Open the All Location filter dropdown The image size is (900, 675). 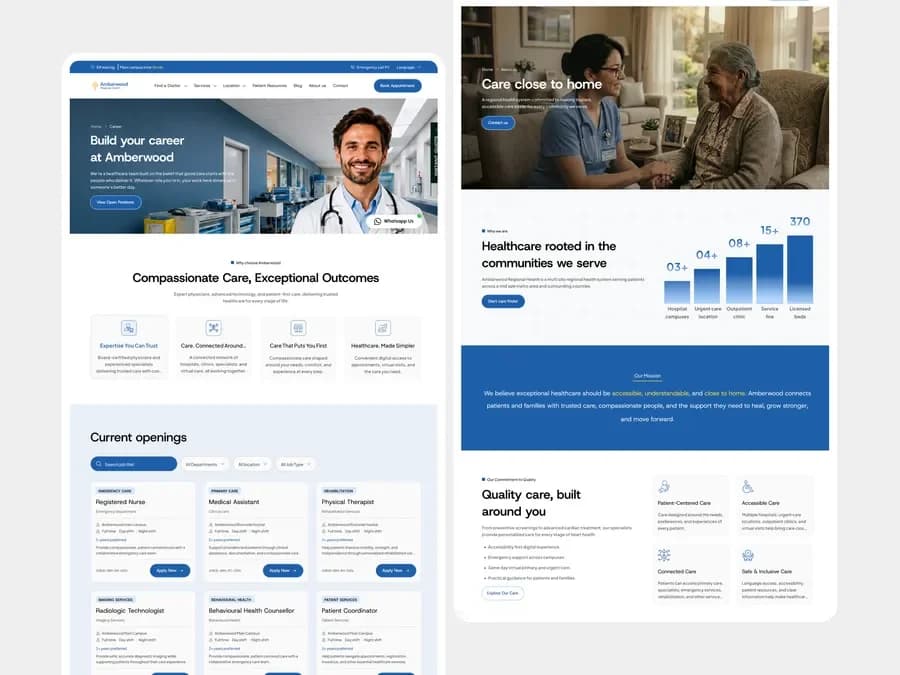click(x=253, y=464)
